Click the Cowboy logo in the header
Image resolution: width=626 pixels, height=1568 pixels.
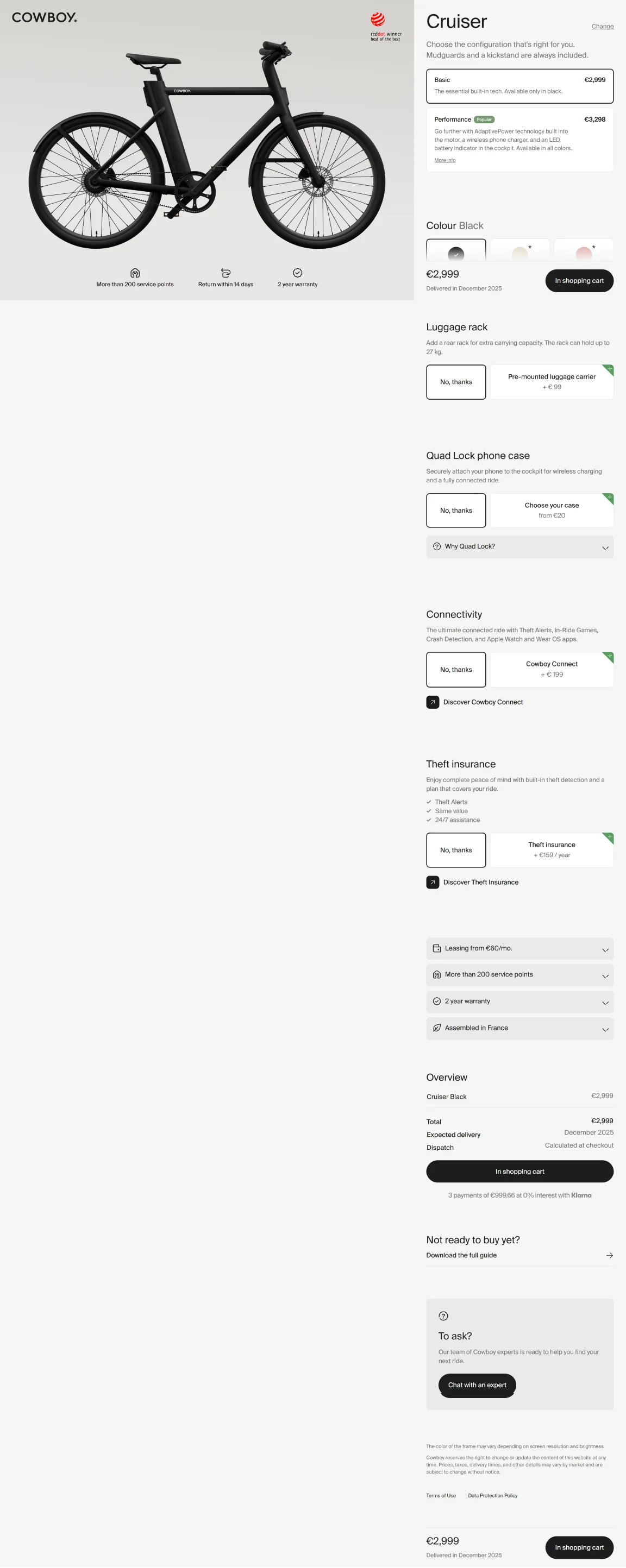pos(44,18)
